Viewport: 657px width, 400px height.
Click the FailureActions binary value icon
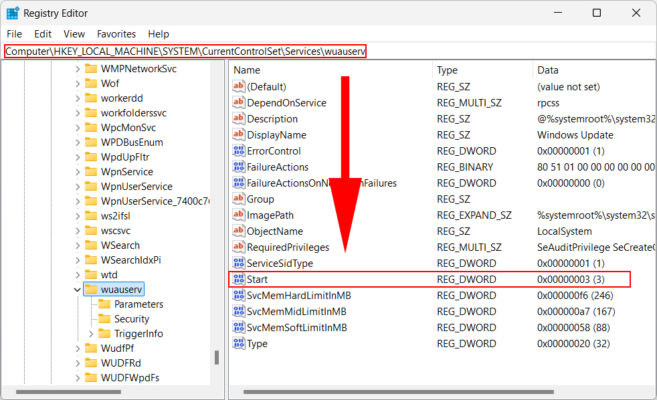click(x=238, y=167)
